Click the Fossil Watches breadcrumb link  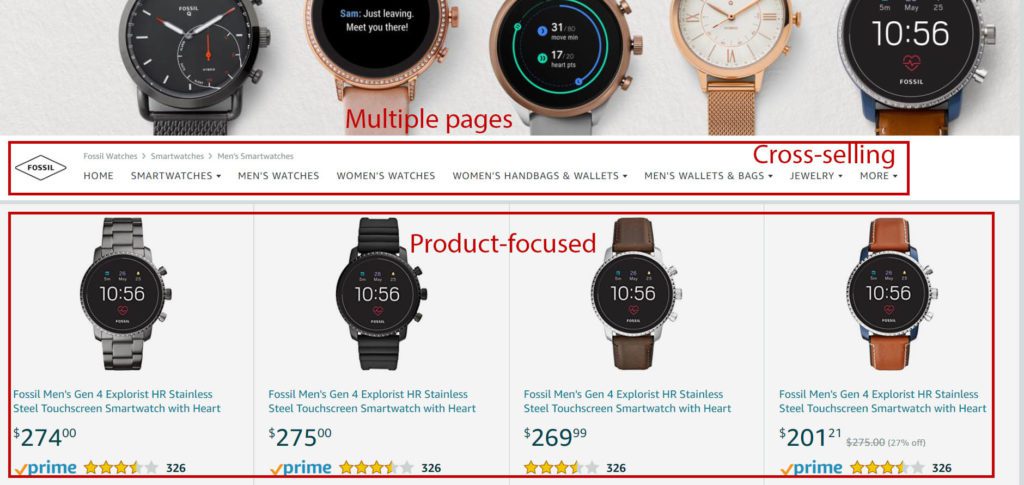[x=110, y=156]
